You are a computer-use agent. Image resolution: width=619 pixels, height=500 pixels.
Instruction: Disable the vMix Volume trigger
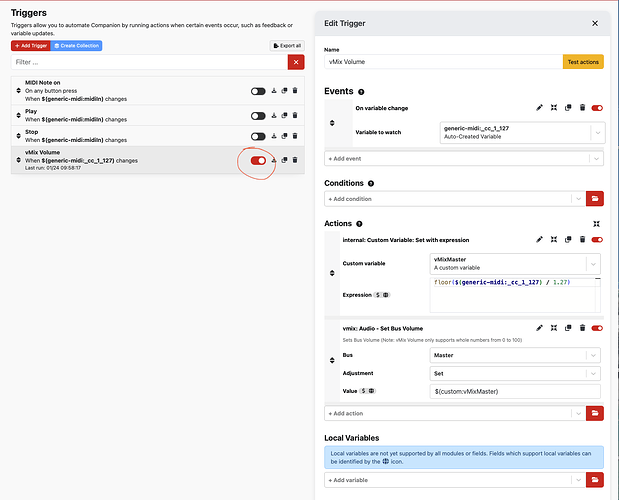(x=258, y=160)
